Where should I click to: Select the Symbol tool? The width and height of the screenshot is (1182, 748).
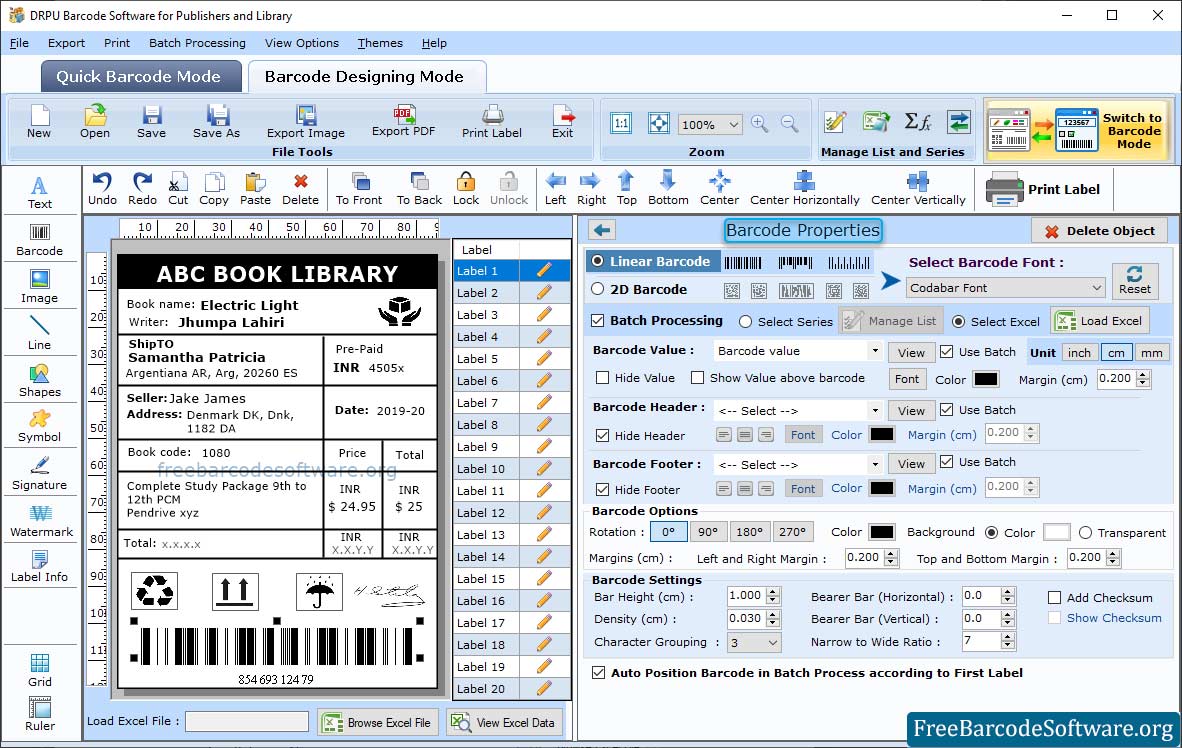coord(39,426)
